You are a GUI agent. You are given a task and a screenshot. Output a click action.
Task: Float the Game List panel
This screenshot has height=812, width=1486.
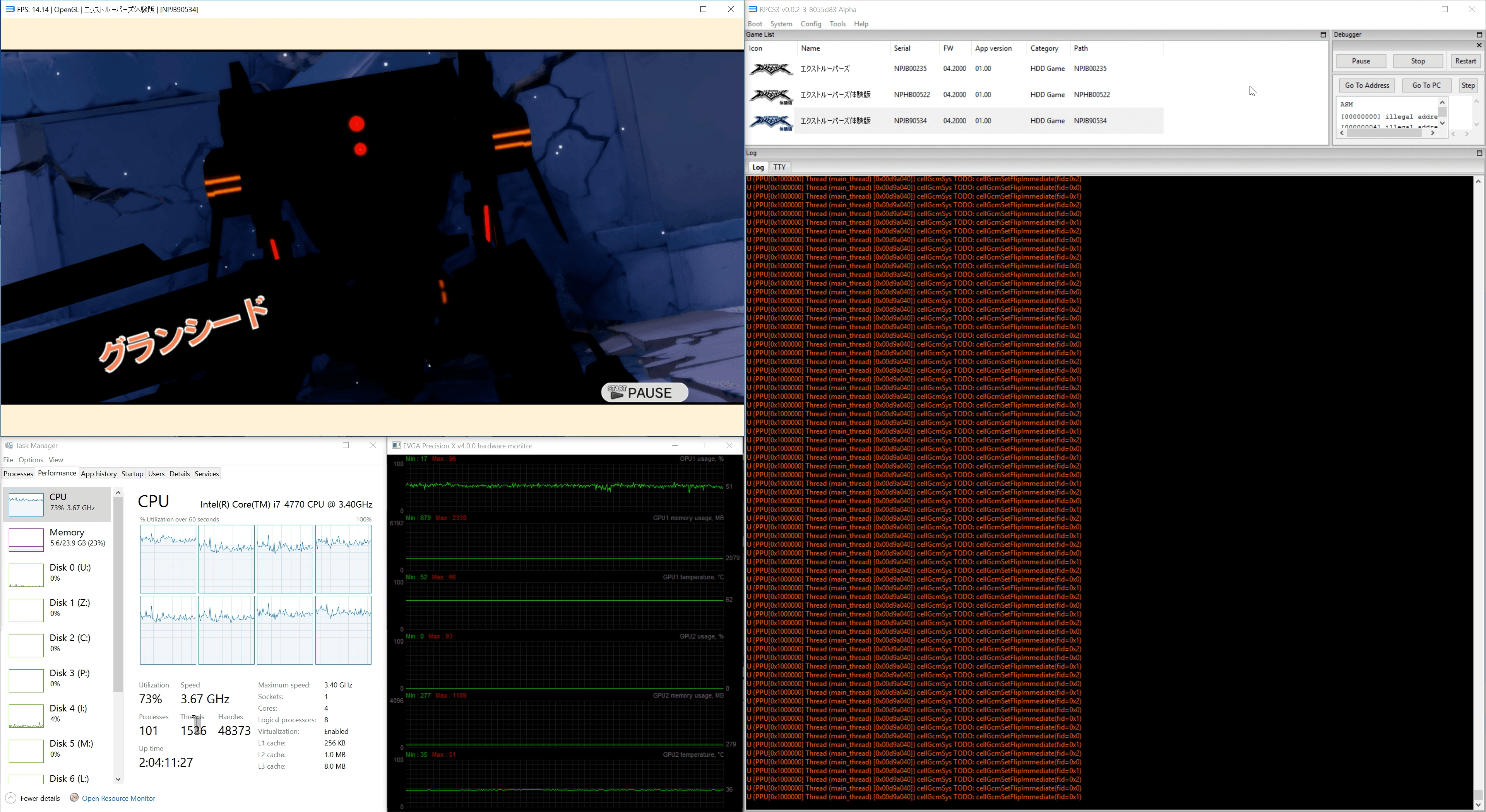click(x=1323, y=34)
